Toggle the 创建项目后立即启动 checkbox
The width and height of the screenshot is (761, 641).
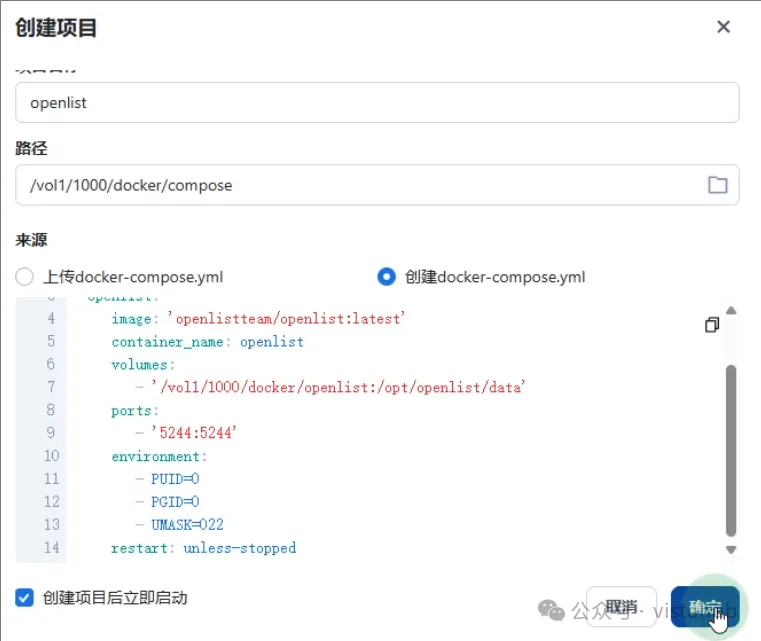(x=24, y=598)
